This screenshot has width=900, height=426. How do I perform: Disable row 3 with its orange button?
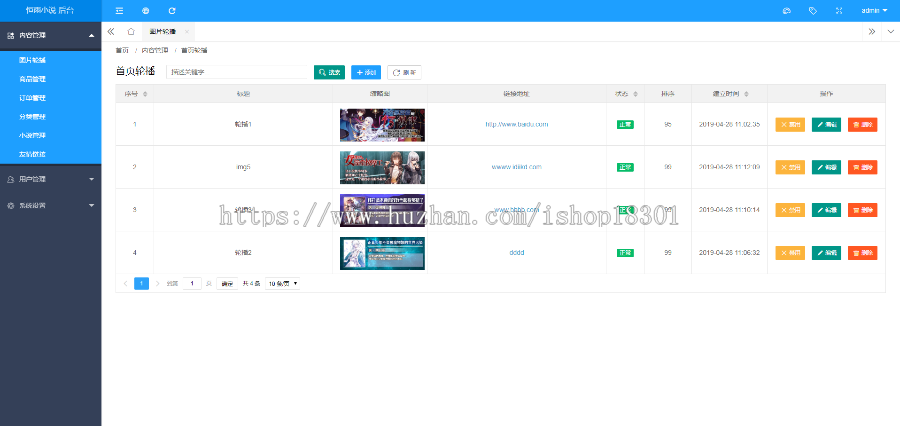pyautogui.click(x=790, y=210)
